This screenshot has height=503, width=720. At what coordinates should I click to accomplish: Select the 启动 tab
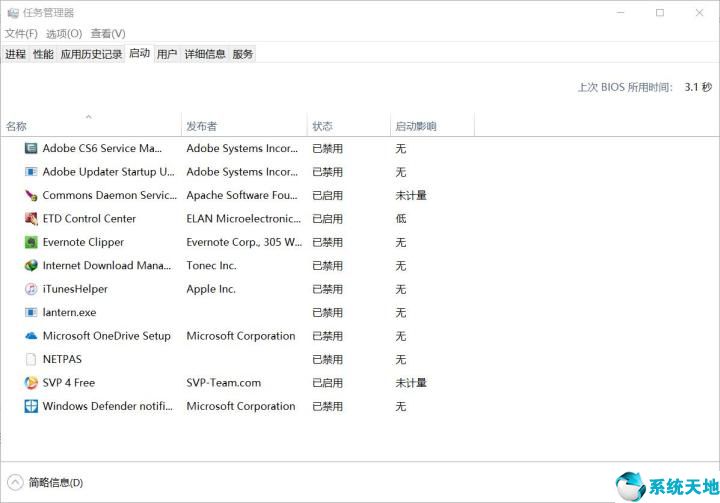[x=140, y=53]
